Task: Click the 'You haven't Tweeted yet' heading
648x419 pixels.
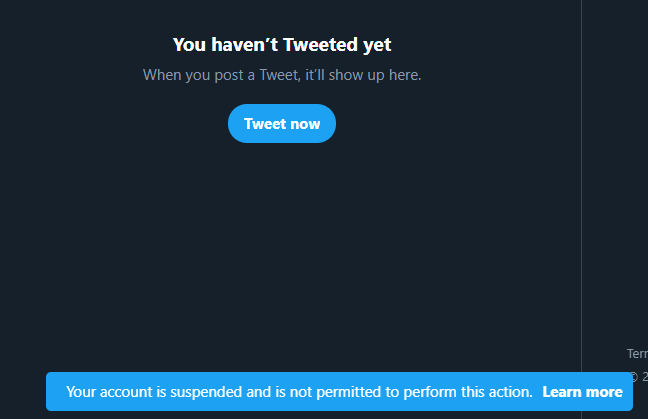Action: (x=282, y=44)
